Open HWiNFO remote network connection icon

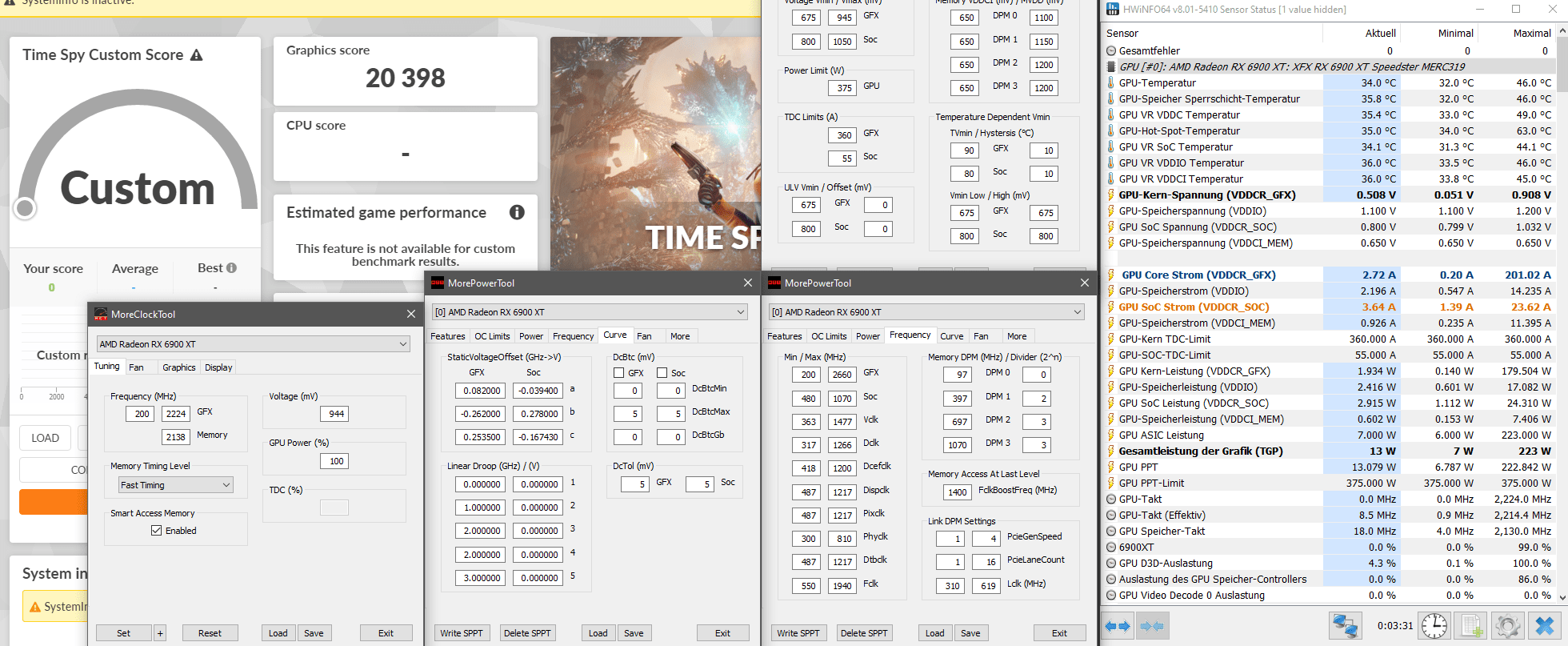point(1346,626)
